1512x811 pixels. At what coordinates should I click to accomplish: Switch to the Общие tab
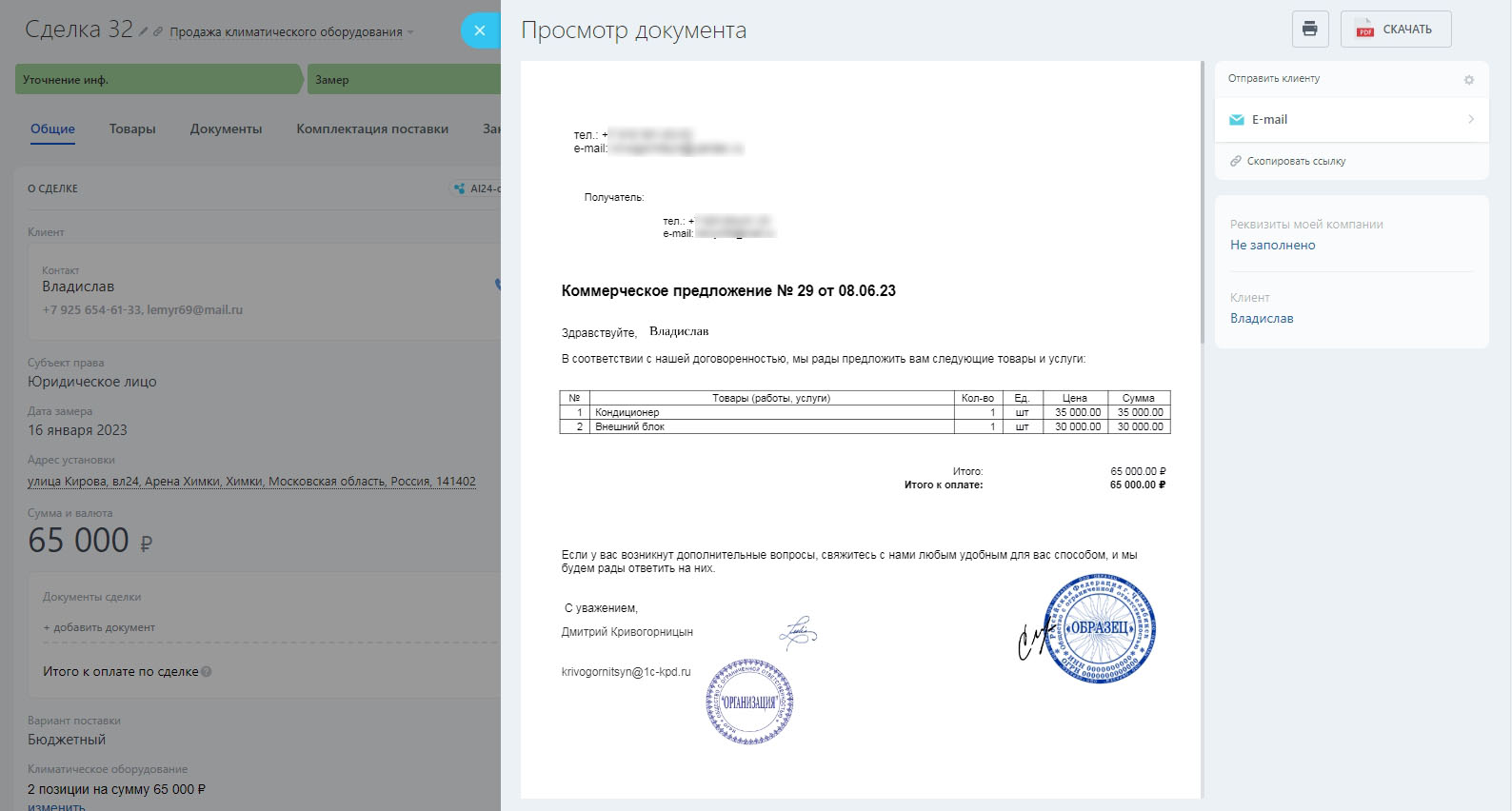tap(52, 129)
